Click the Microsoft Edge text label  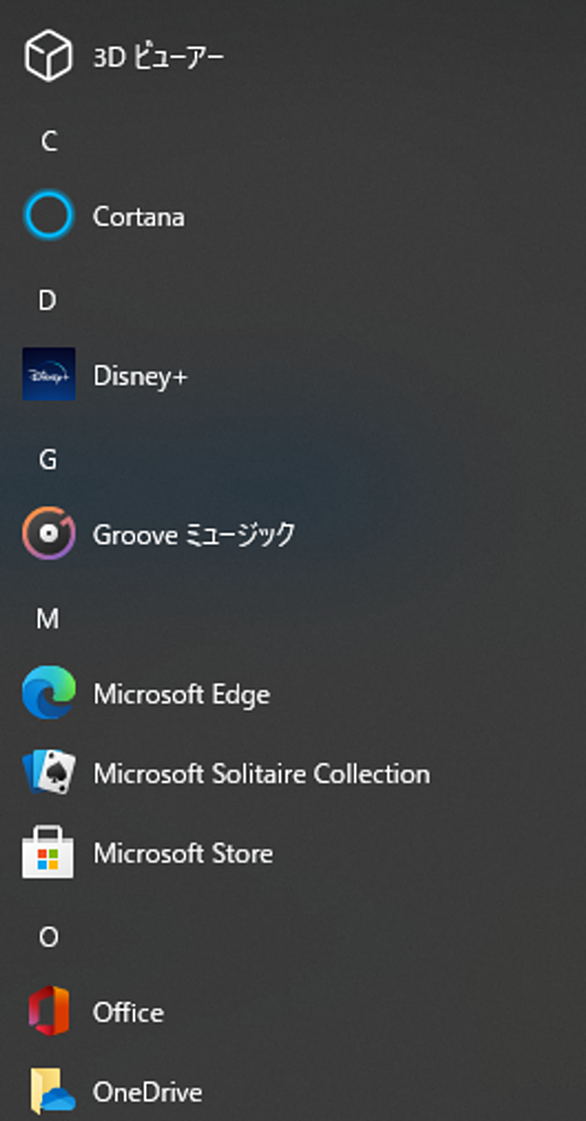click(x=182, y=694)
